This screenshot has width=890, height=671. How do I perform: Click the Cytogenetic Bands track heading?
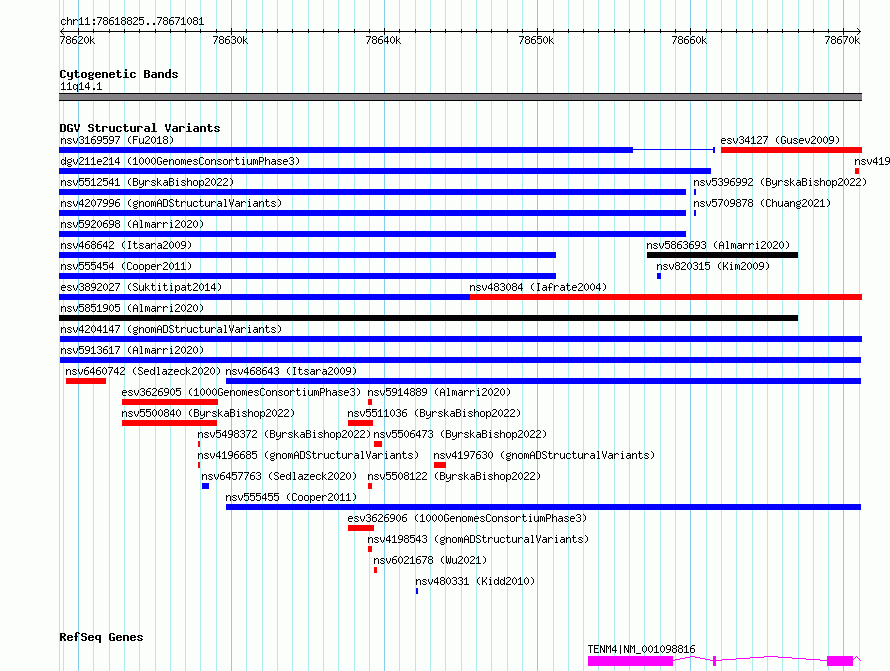tap(119, 74)
